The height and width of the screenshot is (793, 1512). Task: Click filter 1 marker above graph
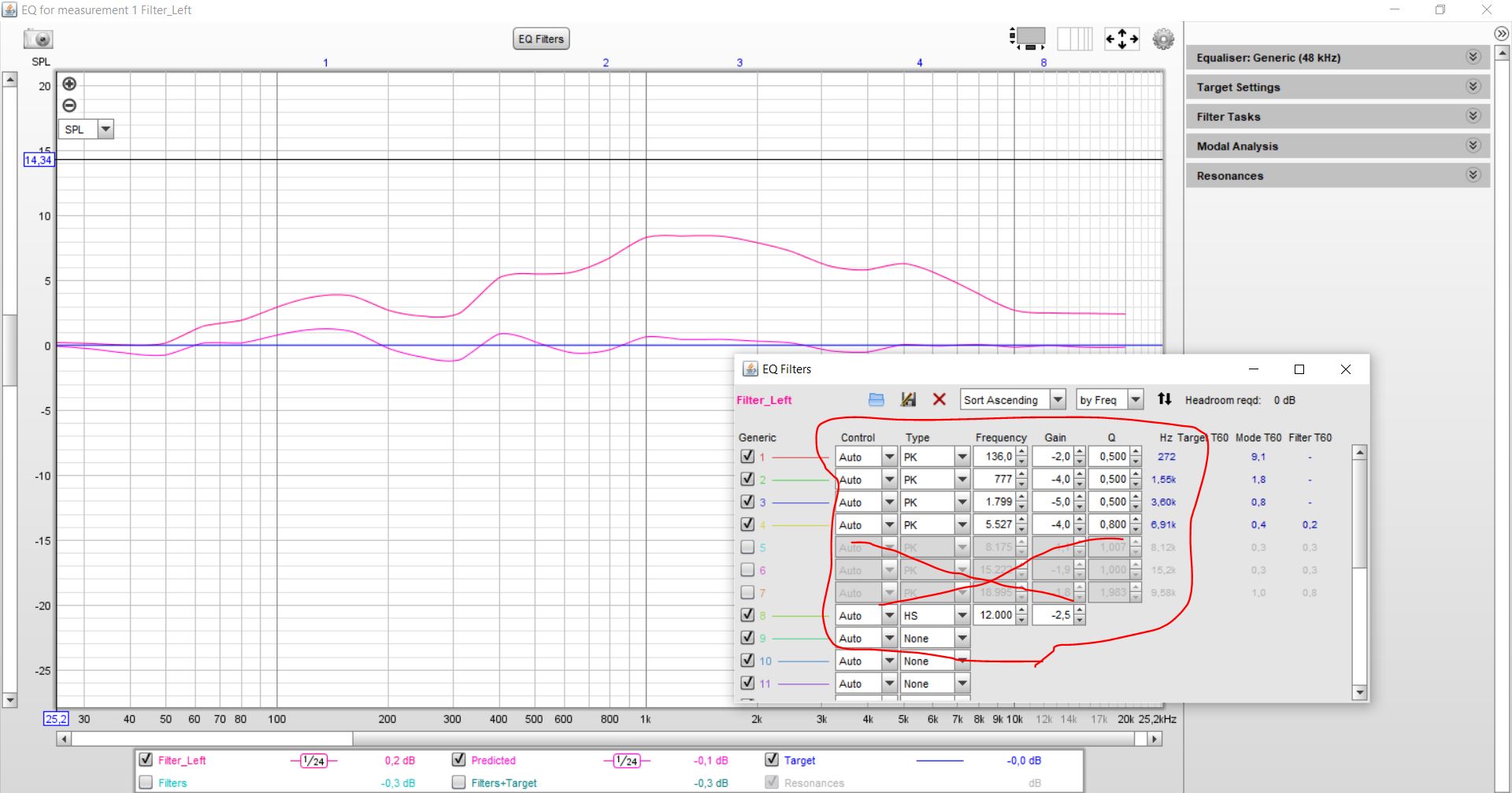(325, 63)
